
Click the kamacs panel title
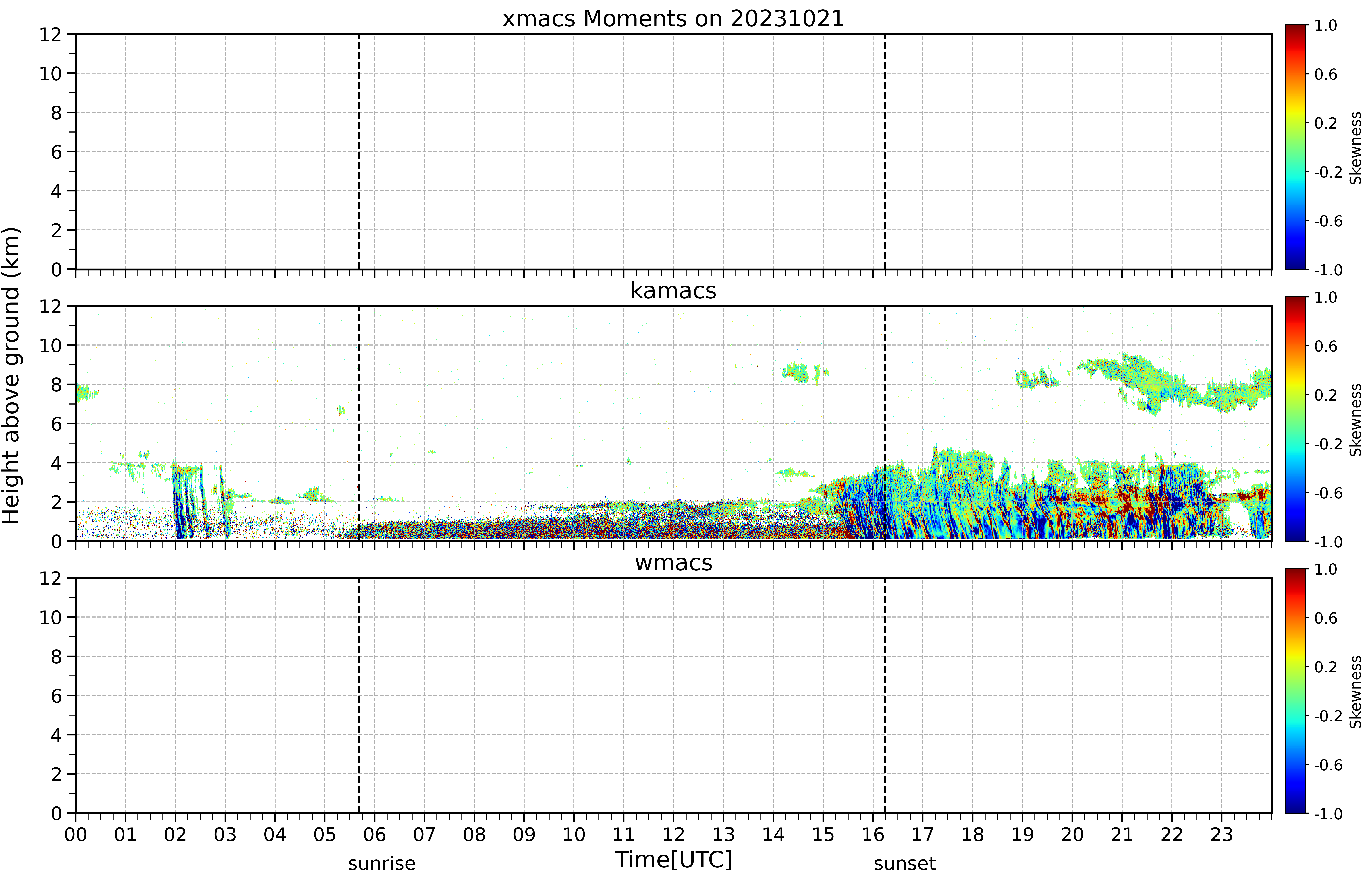pyautogui.click(x=673, y=291)
